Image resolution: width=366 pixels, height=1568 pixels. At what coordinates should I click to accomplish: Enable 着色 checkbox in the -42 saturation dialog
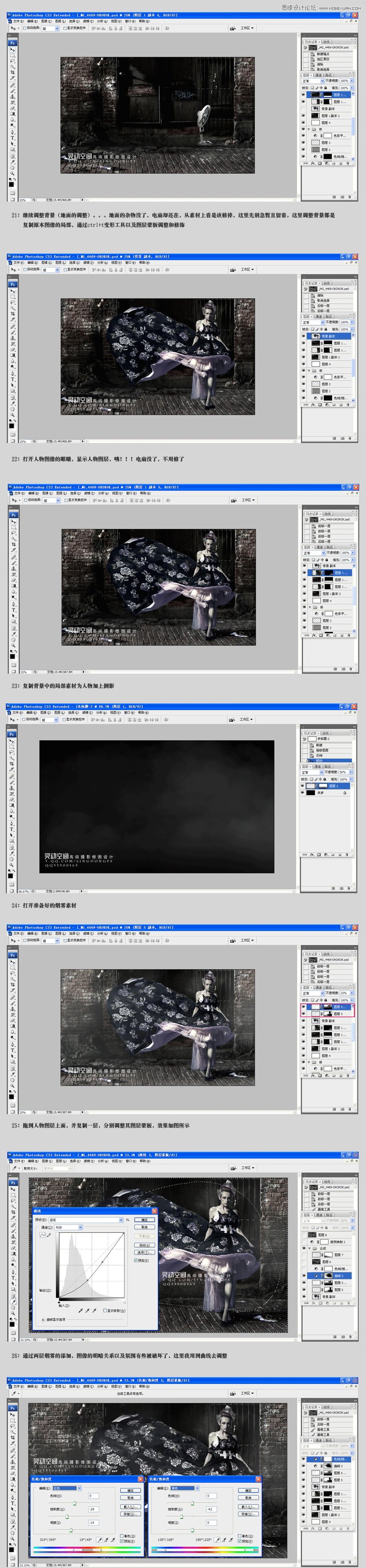239,1536
